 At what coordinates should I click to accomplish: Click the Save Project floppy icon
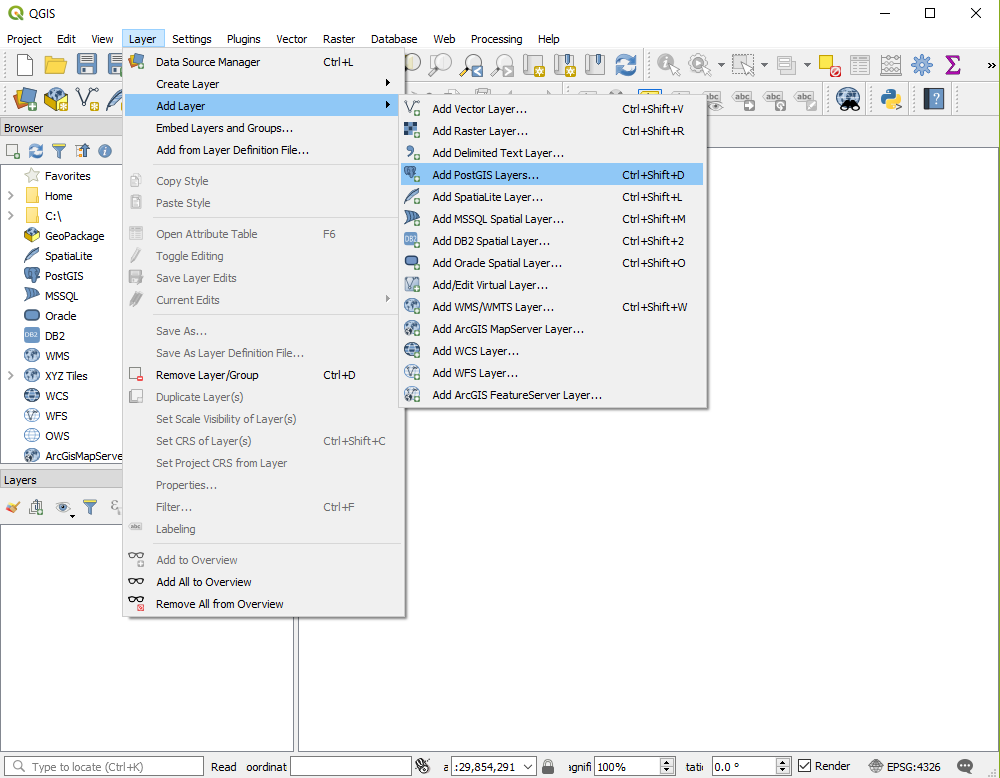(87, 64)
